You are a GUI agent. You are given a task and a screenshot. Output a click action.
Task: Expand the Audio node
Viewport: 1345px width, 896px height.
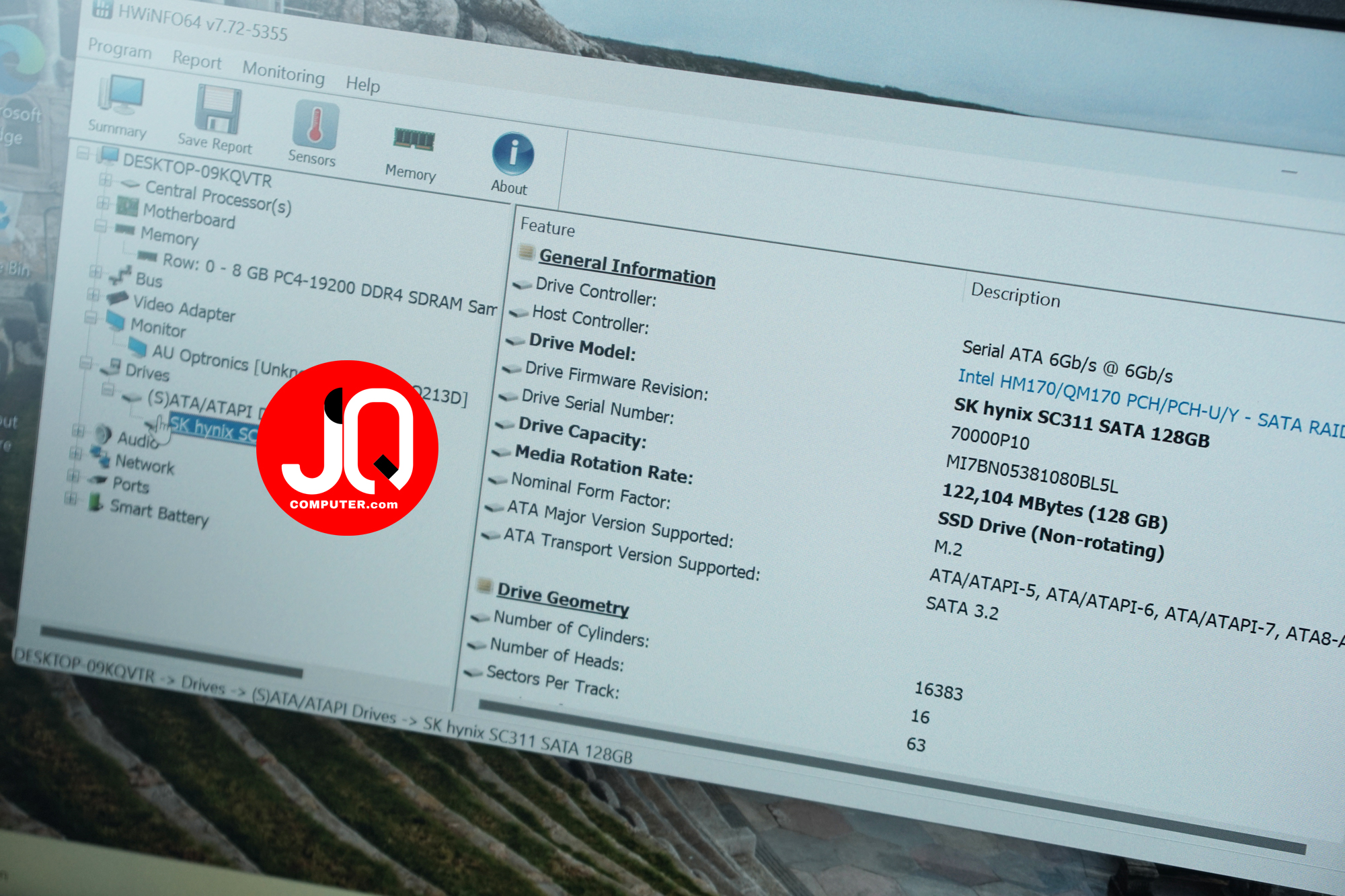coord(78,430)
